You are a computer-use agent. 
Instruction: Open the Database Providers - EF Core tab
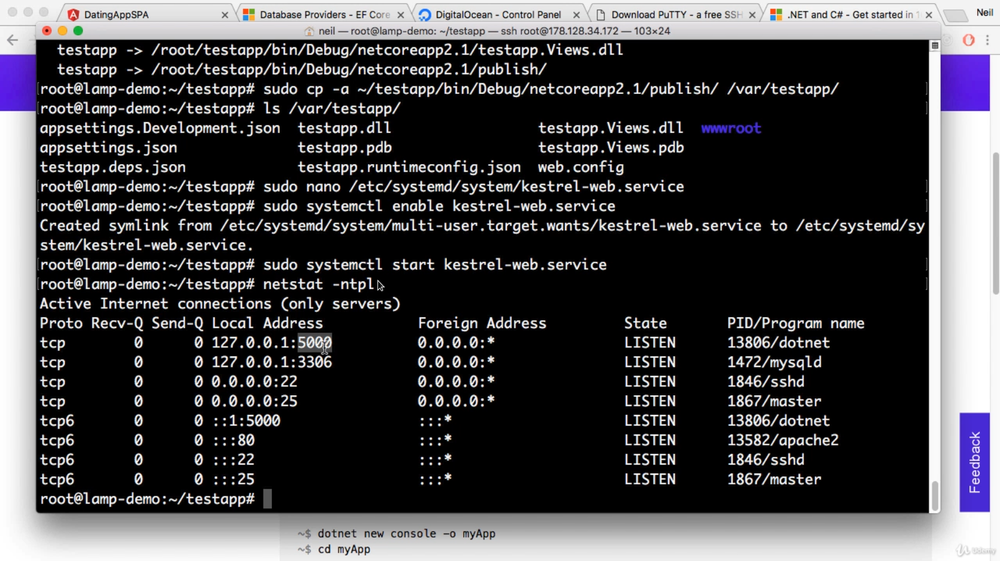[324, 14]
